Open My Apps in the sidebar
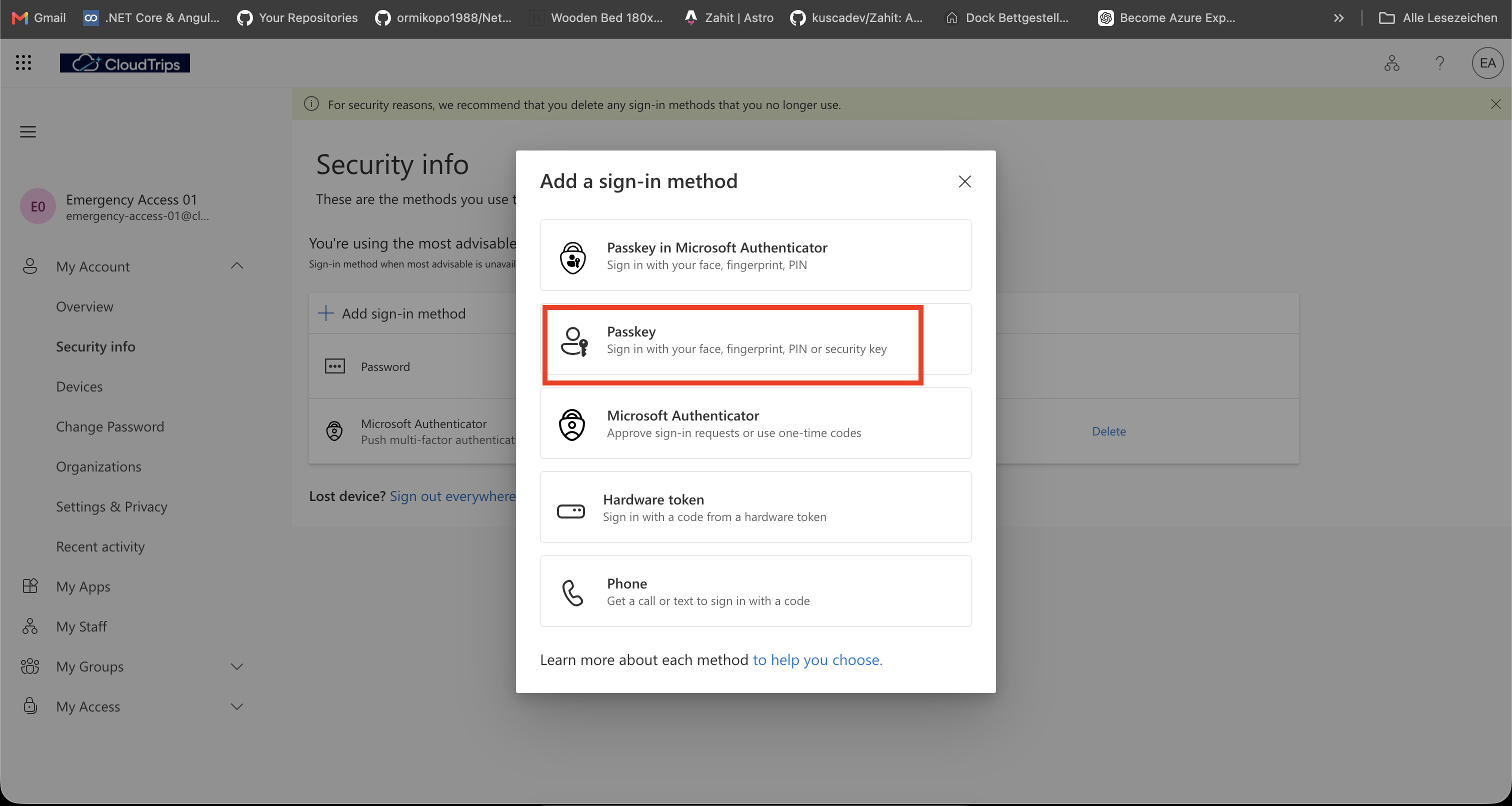 [83, 586]
